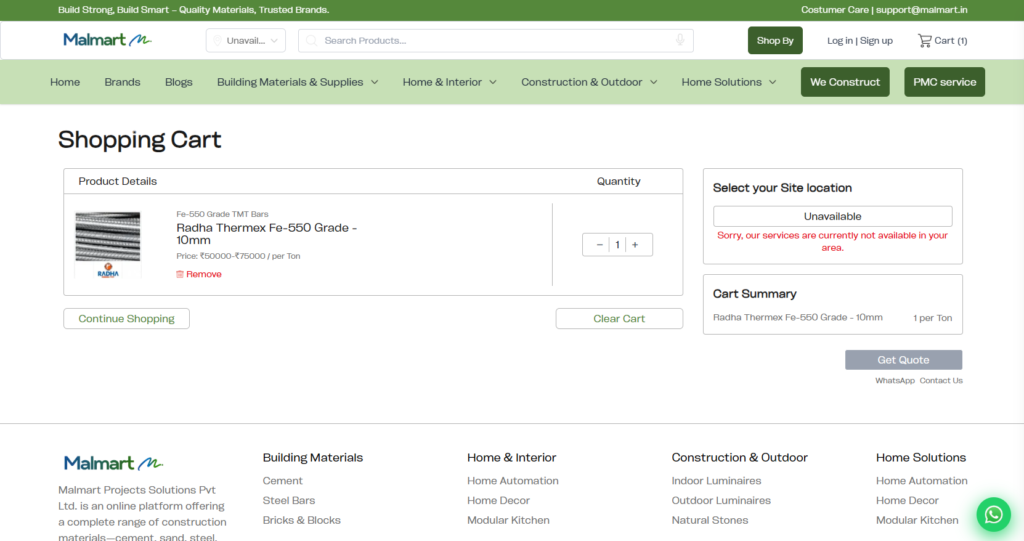
Task: Open Natural Stones footer link
Action: coord(710,521)
